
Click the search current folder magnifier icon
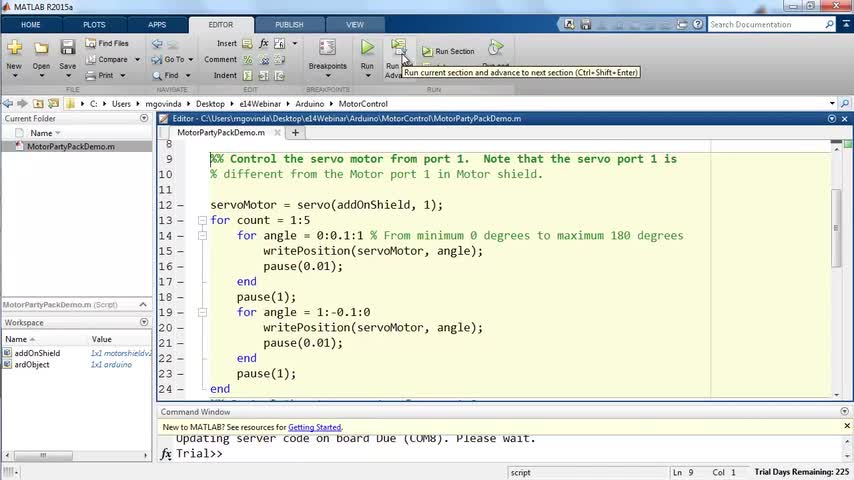pos(845,104)
